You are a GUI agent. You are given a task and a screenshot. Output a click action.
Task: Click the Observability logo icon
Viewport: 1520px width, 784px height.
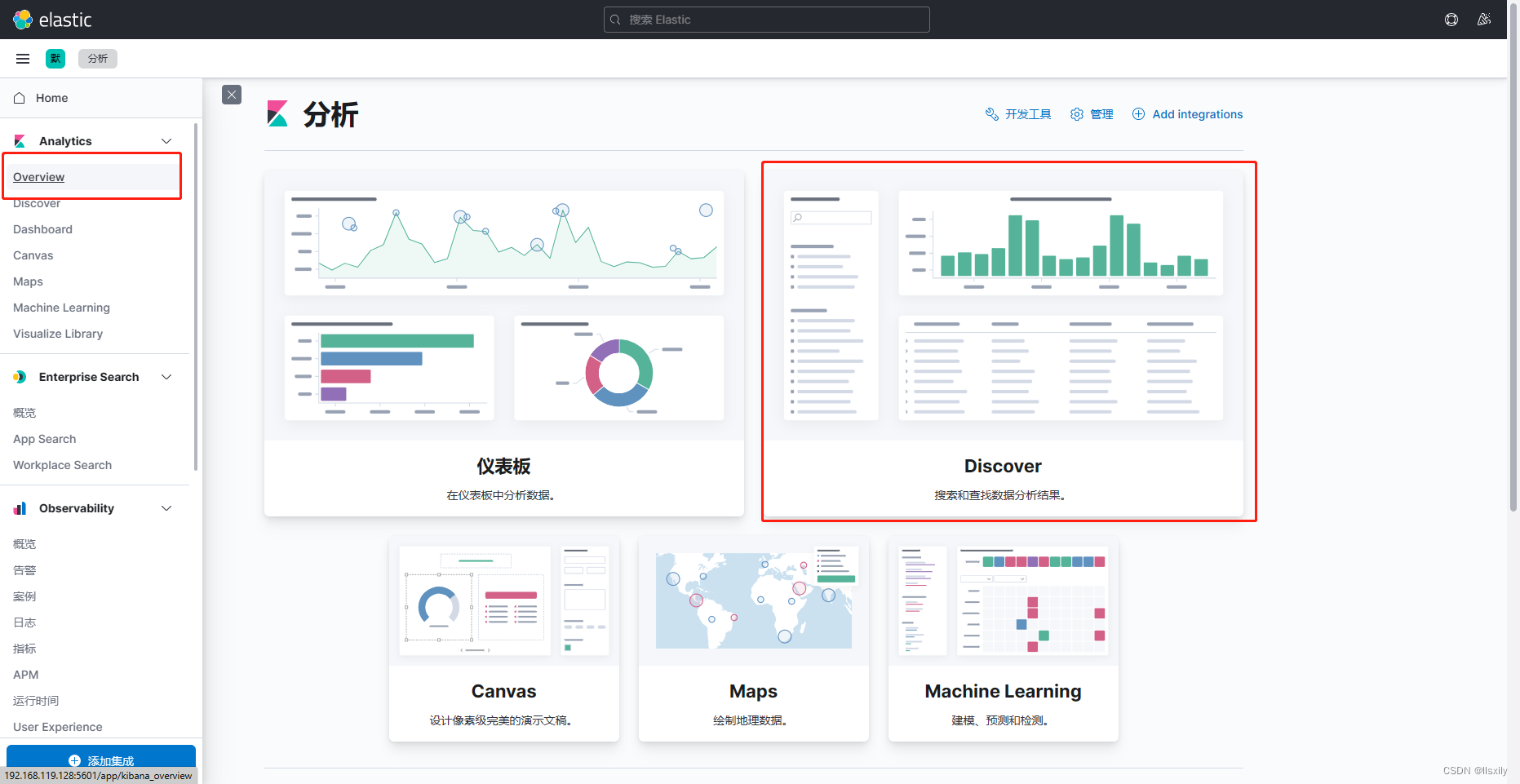click(x=20, y=508)
